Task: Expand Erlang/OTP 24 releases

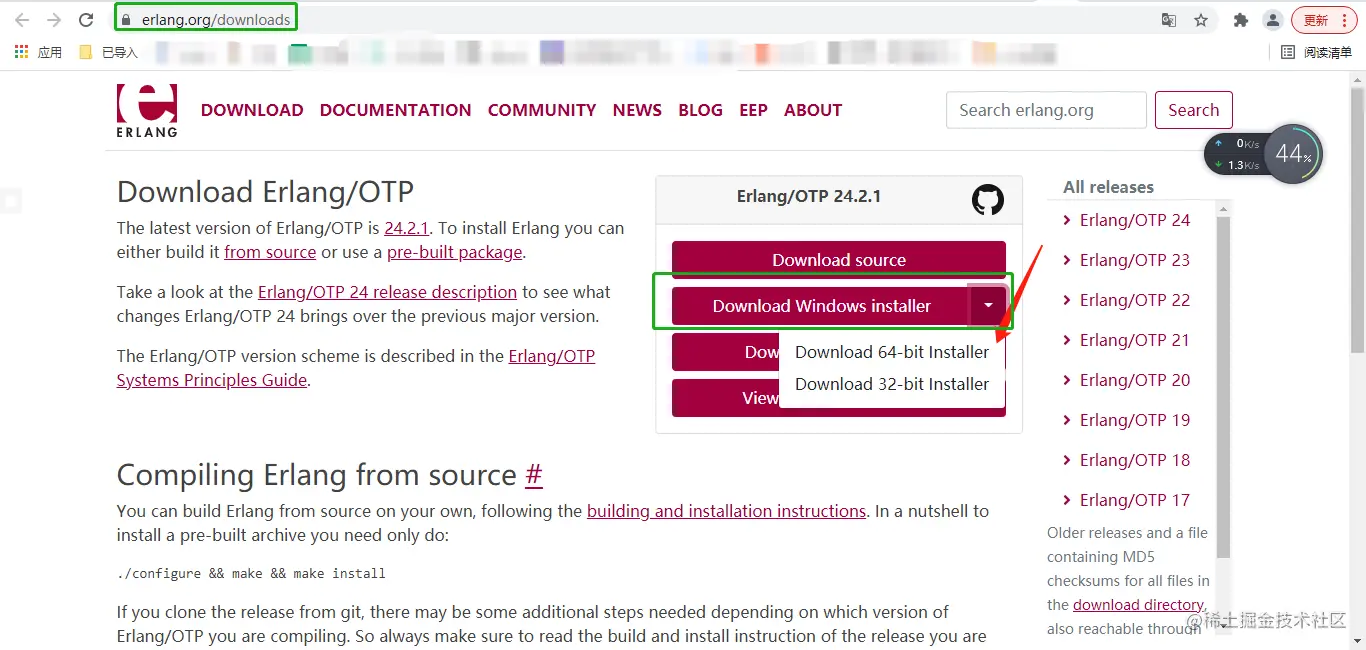Action: 1127,220
